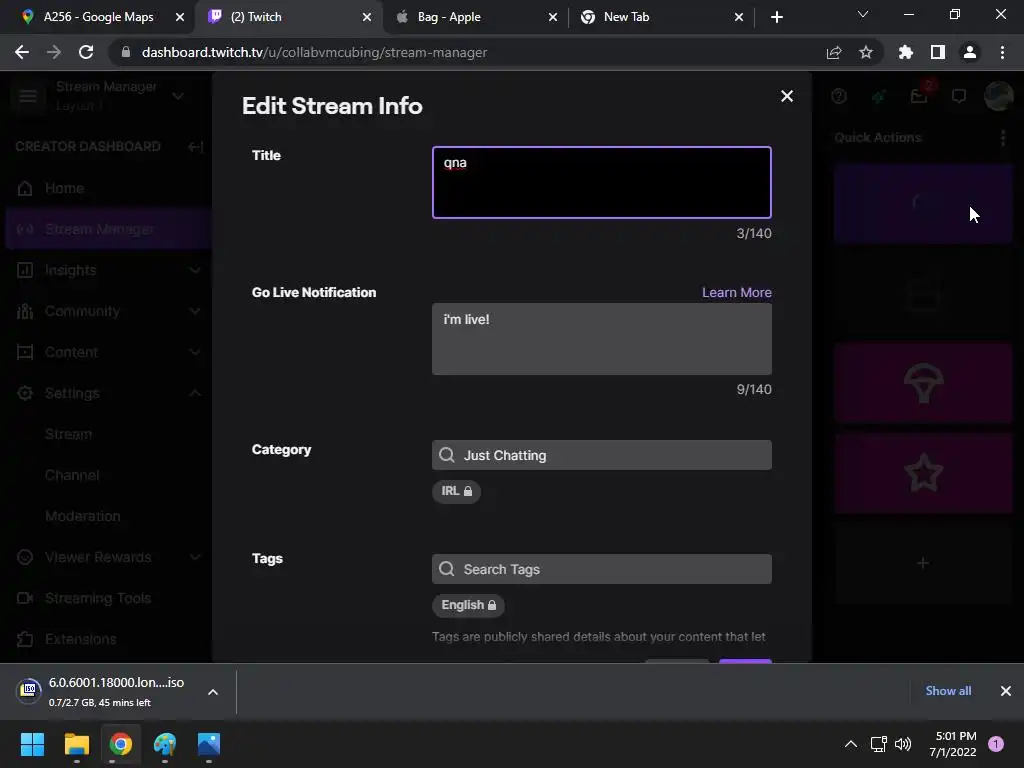Viewport: 1024px width, 768px height.
Task: Open the Twitch whispers chat icon
Action: tap(959, 97)
